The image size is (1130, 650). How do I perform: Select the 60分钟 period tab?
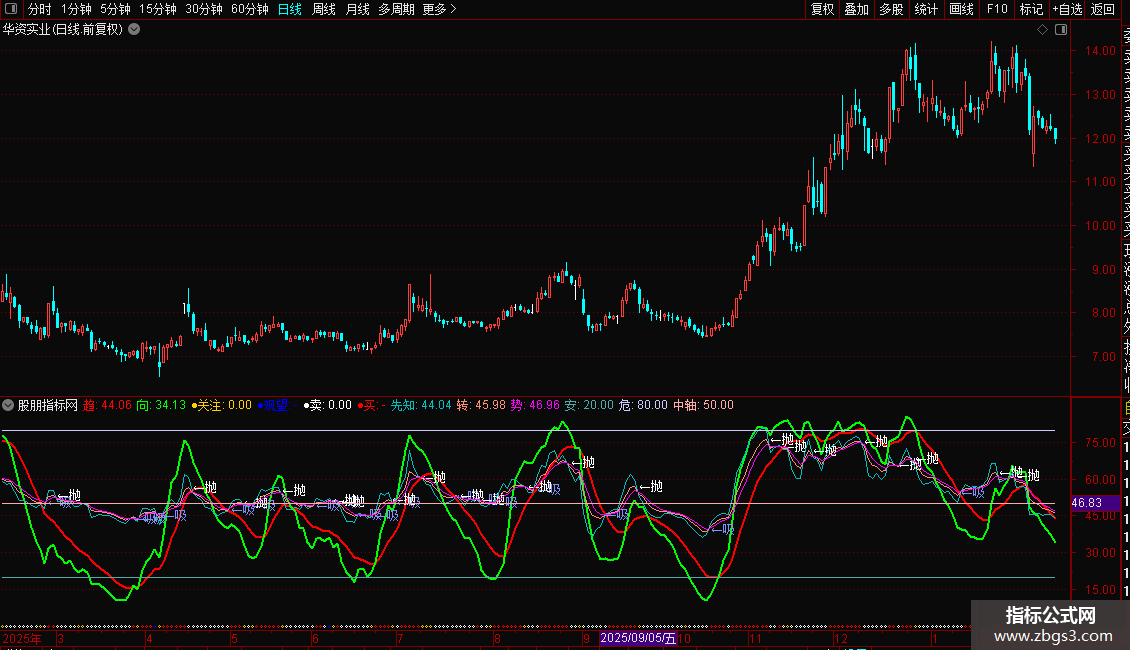250,9
